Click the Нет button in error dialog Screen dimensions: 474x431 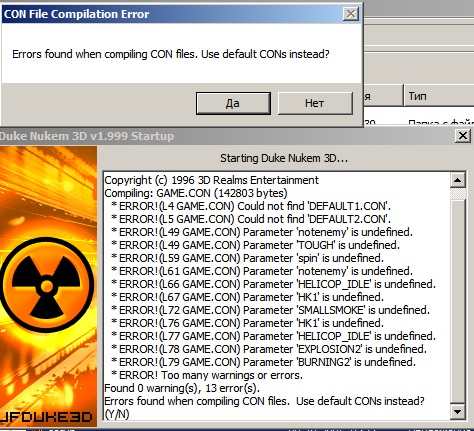(315, 103)
